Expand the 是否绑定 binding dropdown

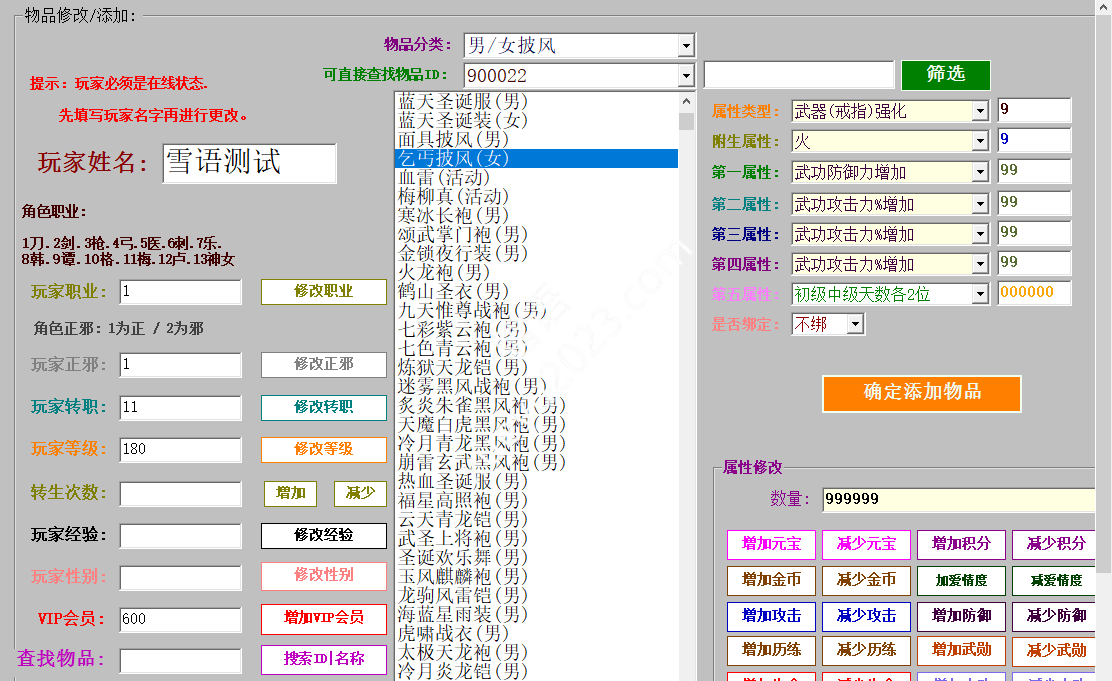(x=854, y=324)
